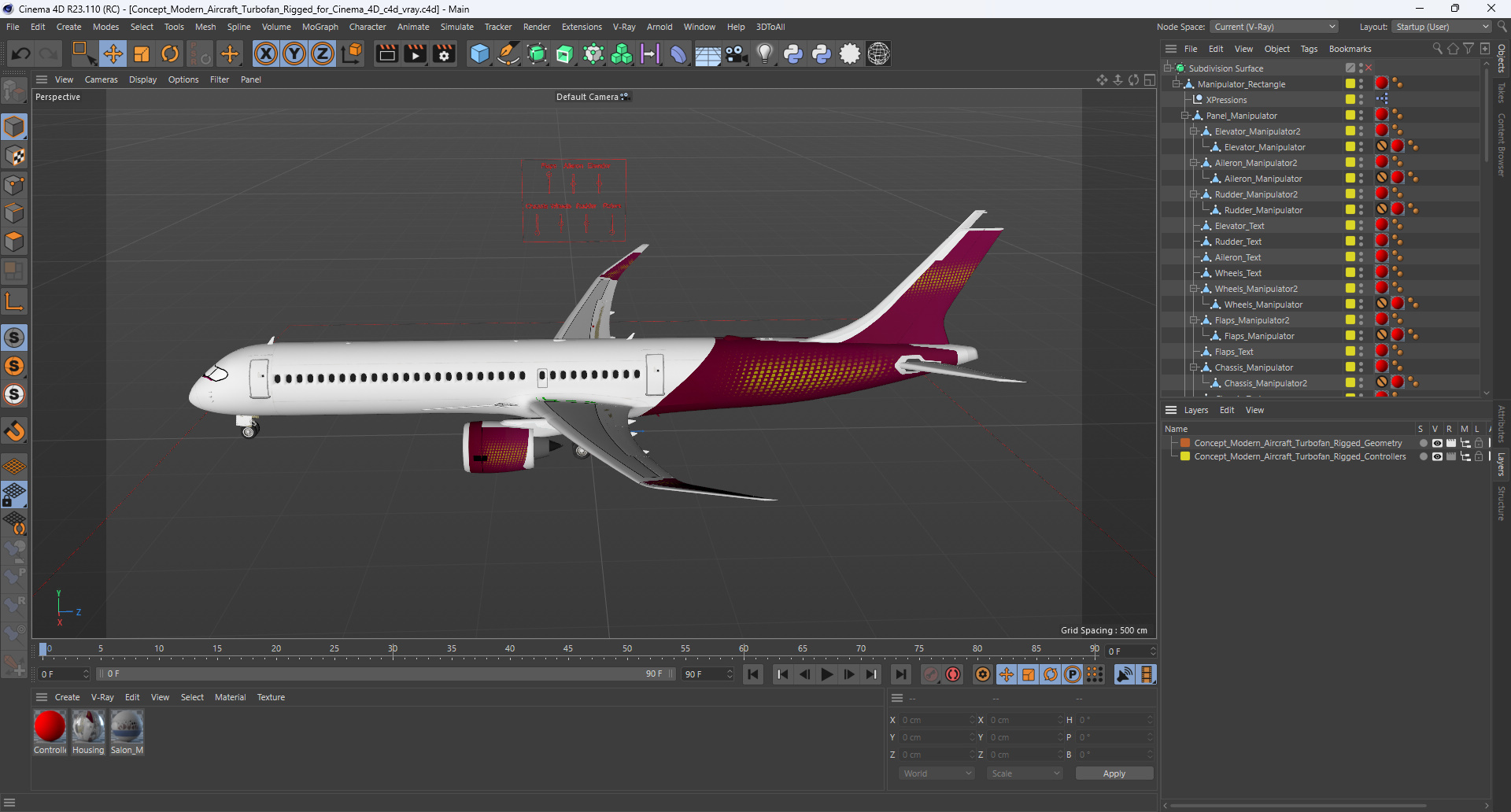Open viewport Cameras menu
1511x812 pixels.
[x=101, y=79]
